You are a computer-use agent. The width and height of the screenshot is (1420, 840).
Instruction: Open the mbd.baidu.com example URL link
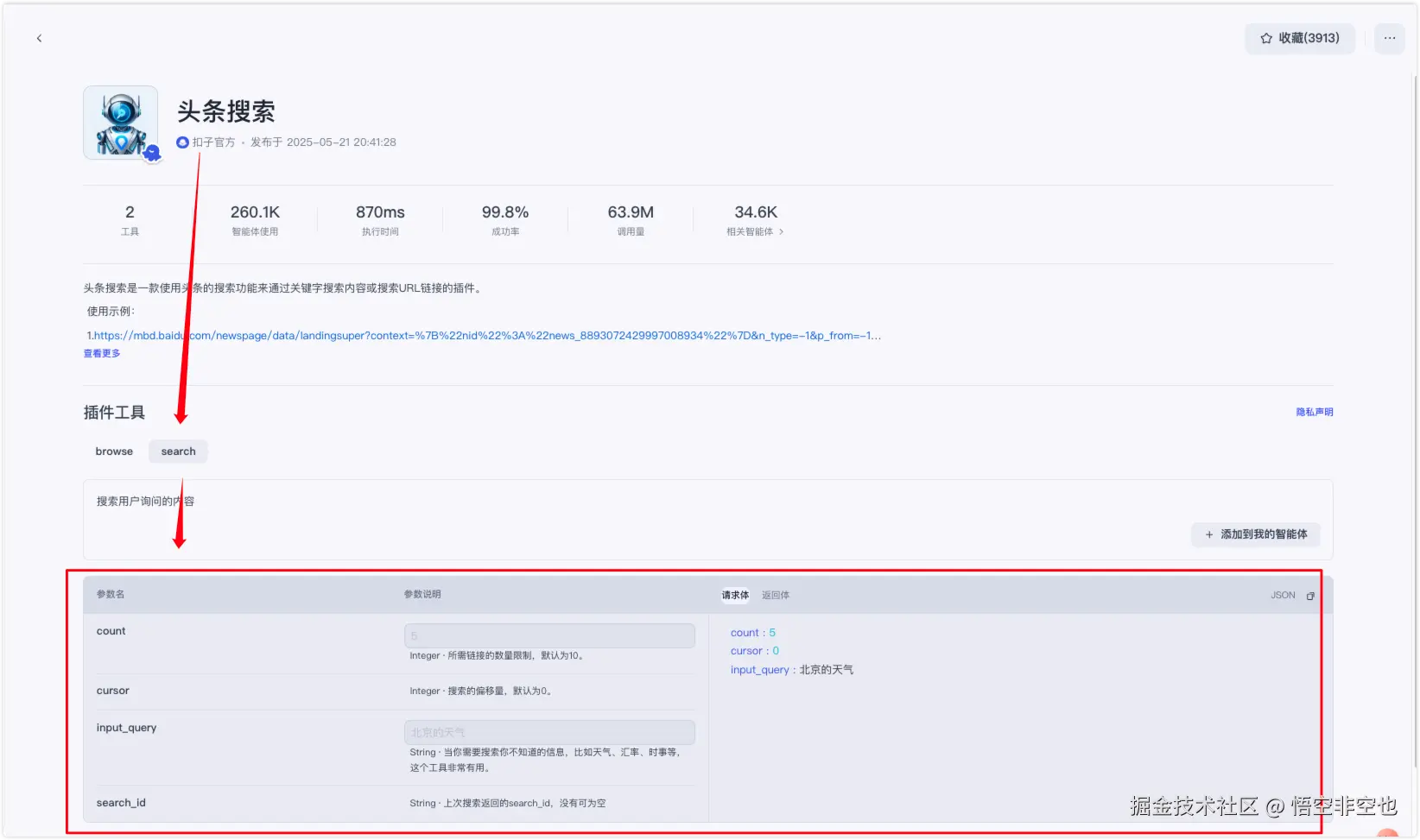point(486,336)
